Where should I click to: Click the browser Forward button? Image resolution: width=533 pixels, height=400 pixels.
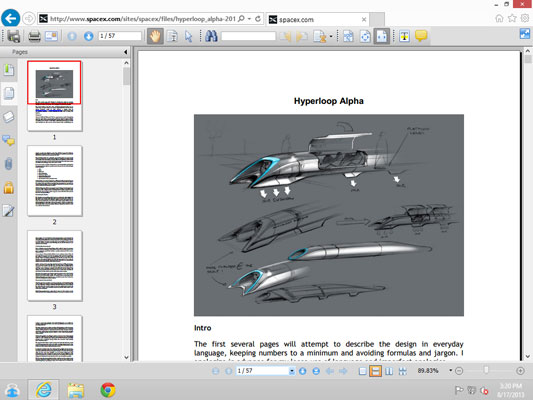coord(29,18)
